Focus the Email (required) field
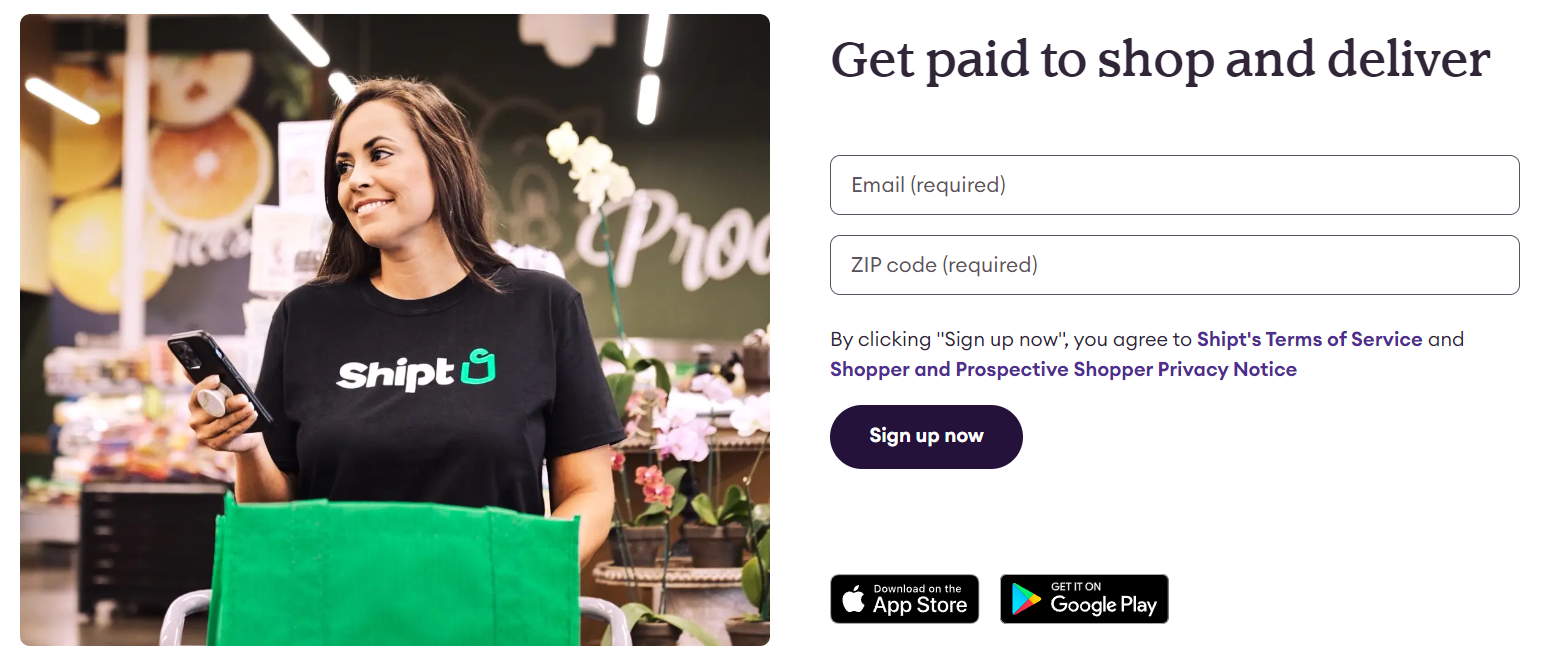The width and height of the screenshot is (1542, 656). pyautogui.click(x=1174, y=185)
